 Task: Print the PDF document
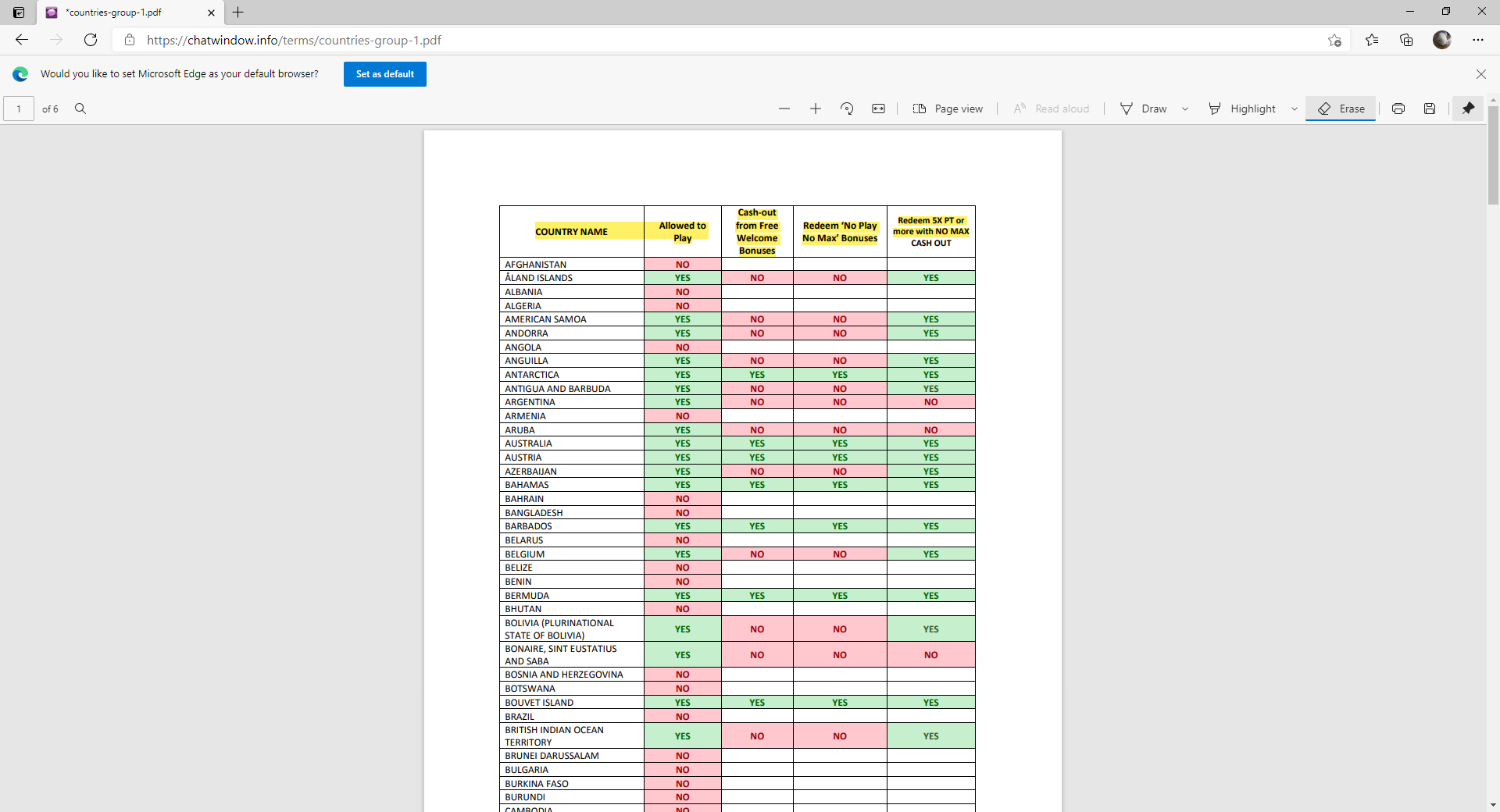(1398, 109)
